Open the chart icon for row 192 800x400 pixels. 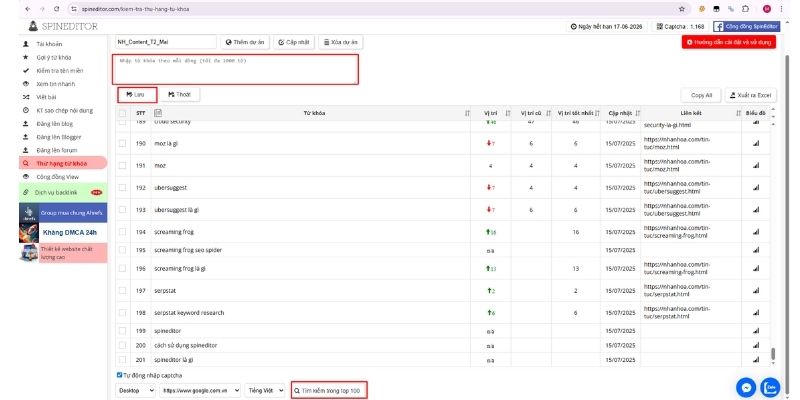coord(756,188)
